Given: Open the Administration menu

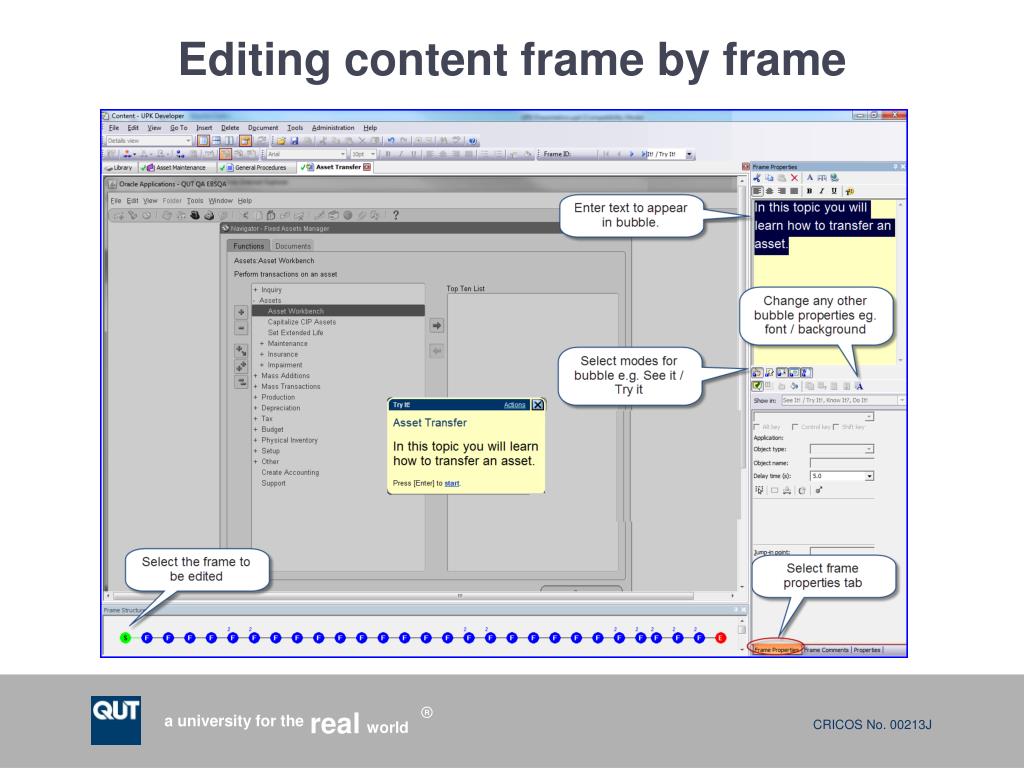Looking at the screenshot, I should (333, 128).
